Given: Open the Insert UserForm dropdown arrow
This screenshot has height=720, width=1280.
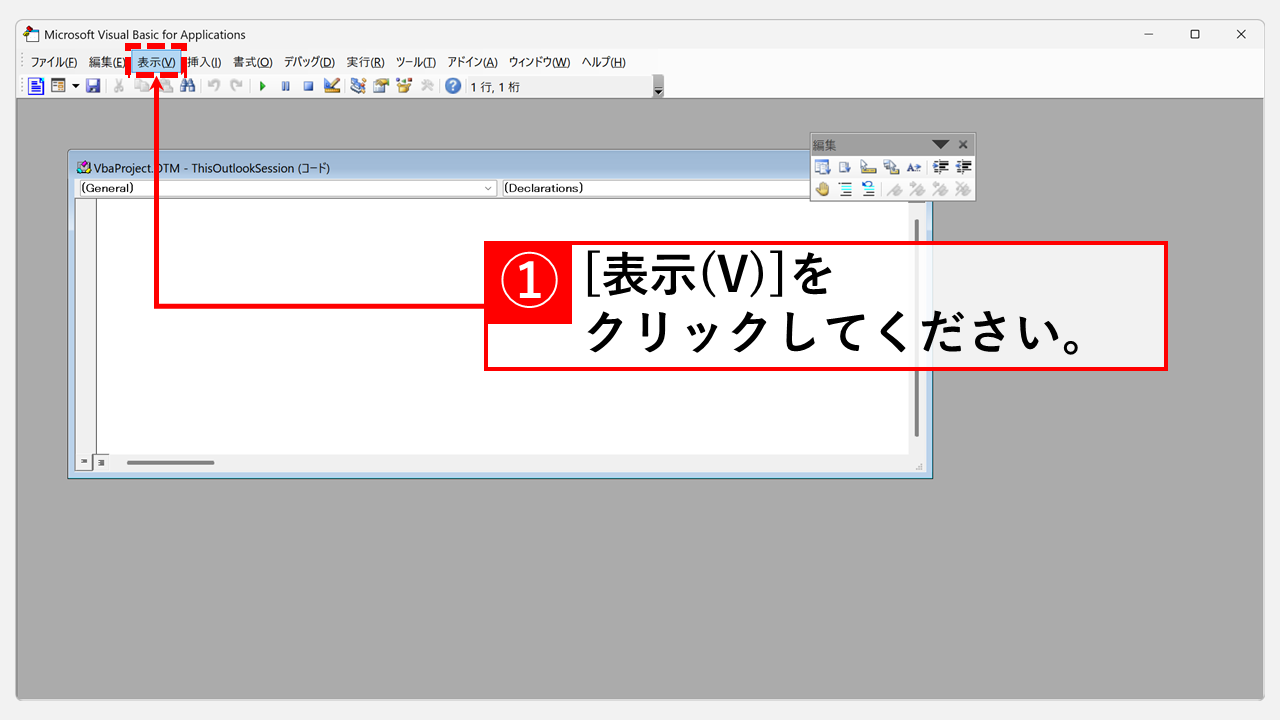Looking at the screenshot, I should tap(75, 85).
